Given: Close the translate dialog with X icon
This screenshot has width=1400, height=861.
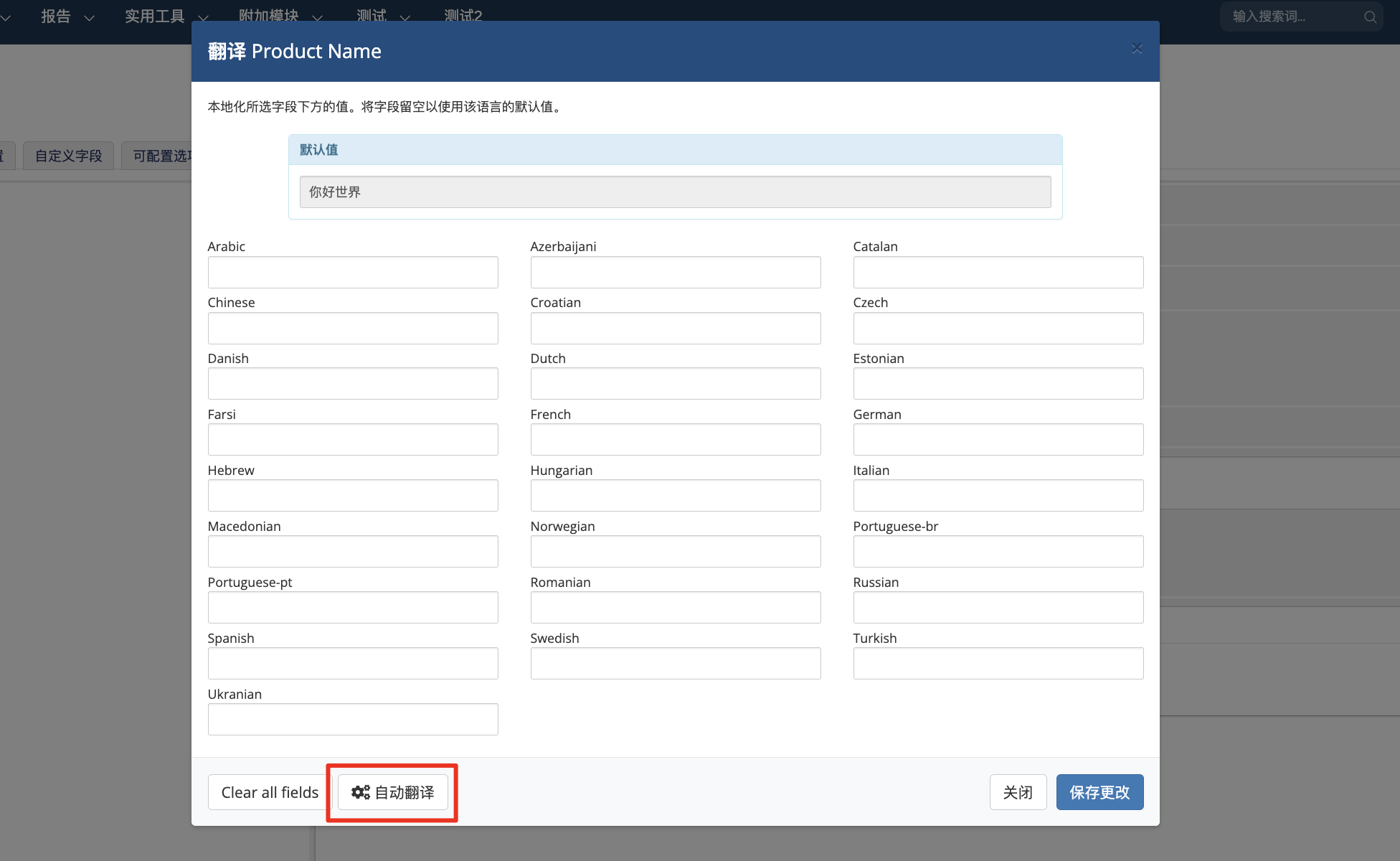Looking at the screenshot, I should pos(1137,49).
